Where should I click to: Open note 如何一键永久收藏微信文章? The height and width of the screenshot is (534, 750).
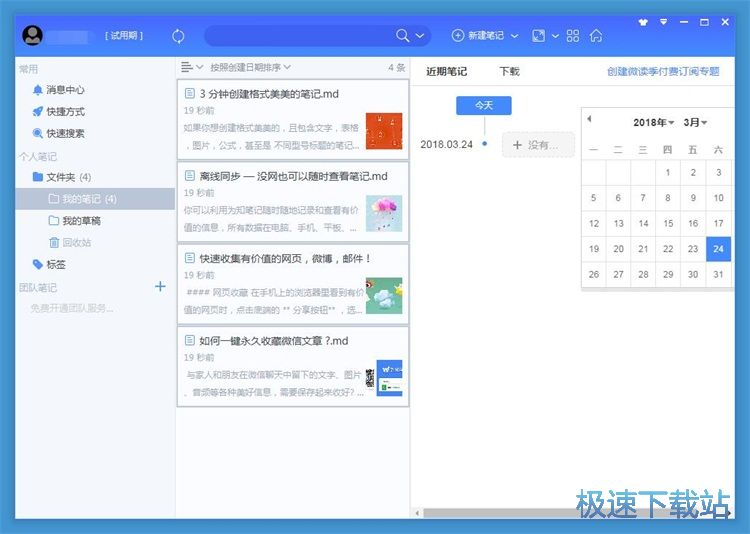pyautogui.click(x=272, y=341)
